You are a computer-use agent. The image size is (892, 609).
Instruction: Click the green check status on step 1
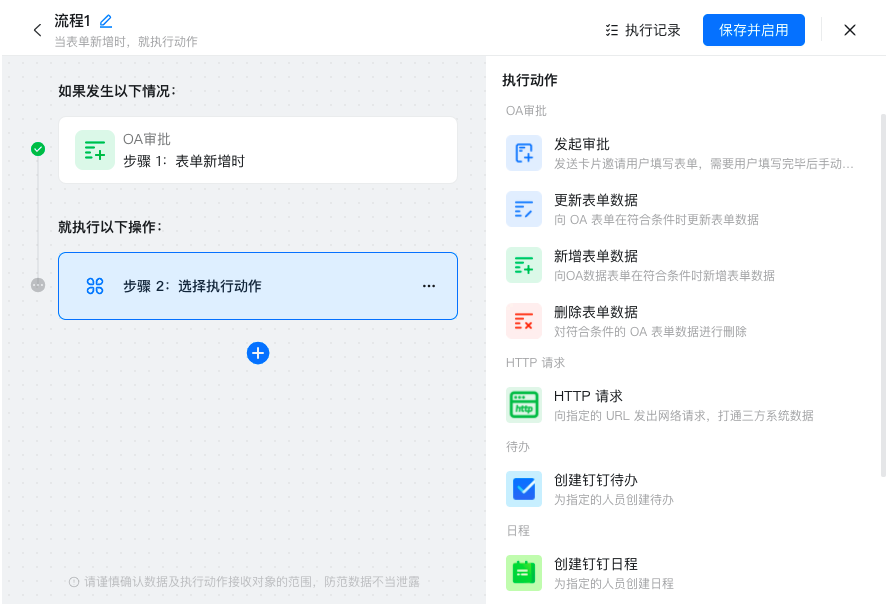(38, 149)
